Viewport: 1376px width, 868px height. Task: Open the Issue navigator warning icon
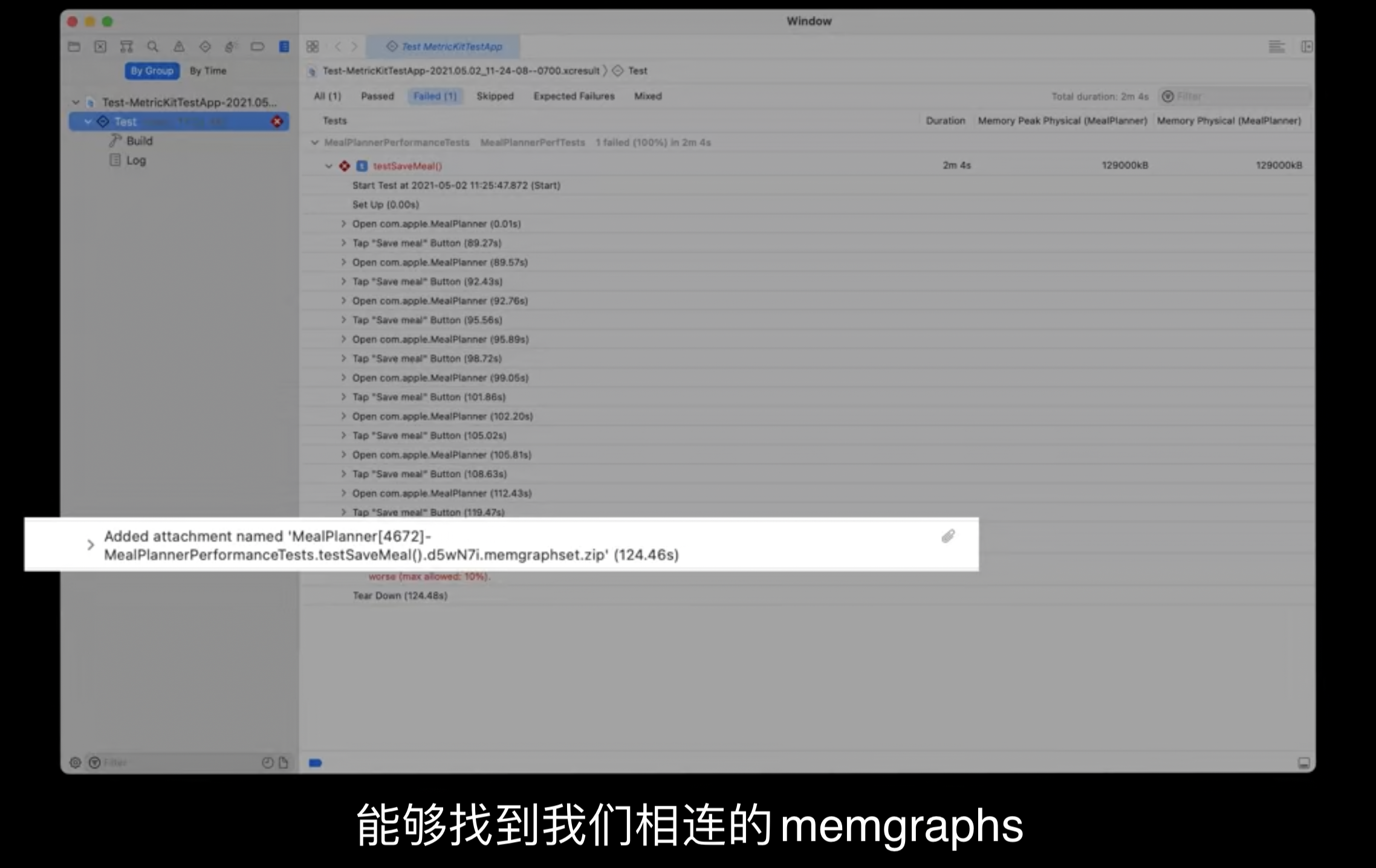(x=179, y=47)
